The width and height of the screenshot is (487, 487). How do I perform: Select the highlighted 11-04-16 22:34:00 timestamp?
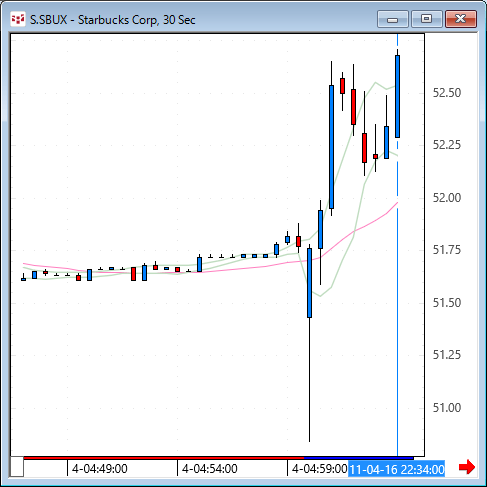tap(396, 469)
